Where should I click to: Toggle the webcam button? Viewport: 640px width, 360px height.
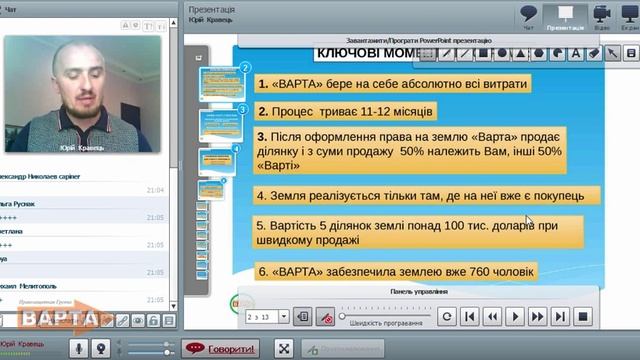100,349
